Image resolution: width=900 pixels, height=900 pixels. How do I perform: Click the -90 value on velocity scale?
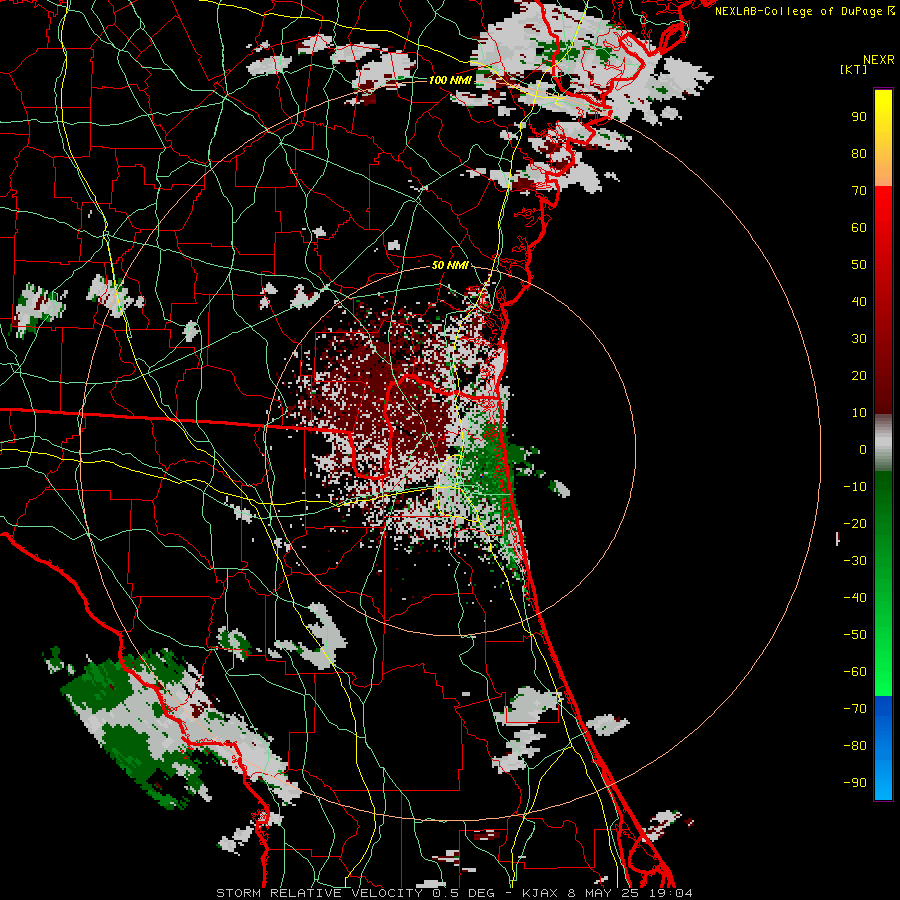click(x=855, y=783)
